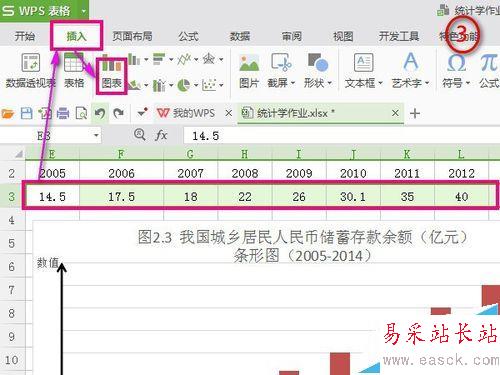500x375 pixels.
Task: Open the shapes (形状) gallery
Action: (x=317, y=71)
